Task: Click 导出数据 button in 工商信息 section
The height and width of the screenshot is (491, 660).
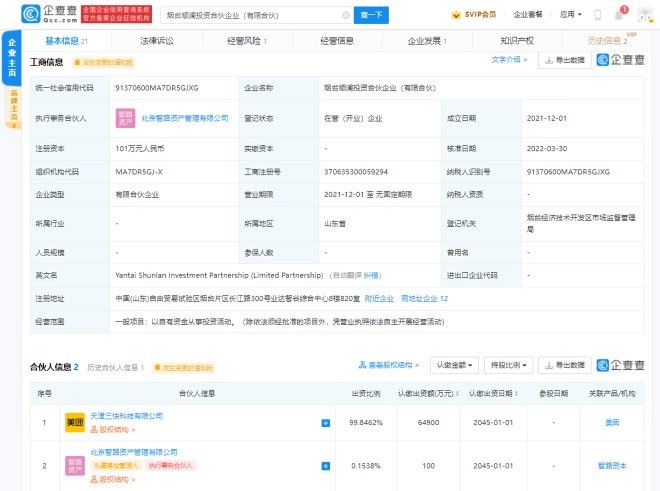Action: 564,61
